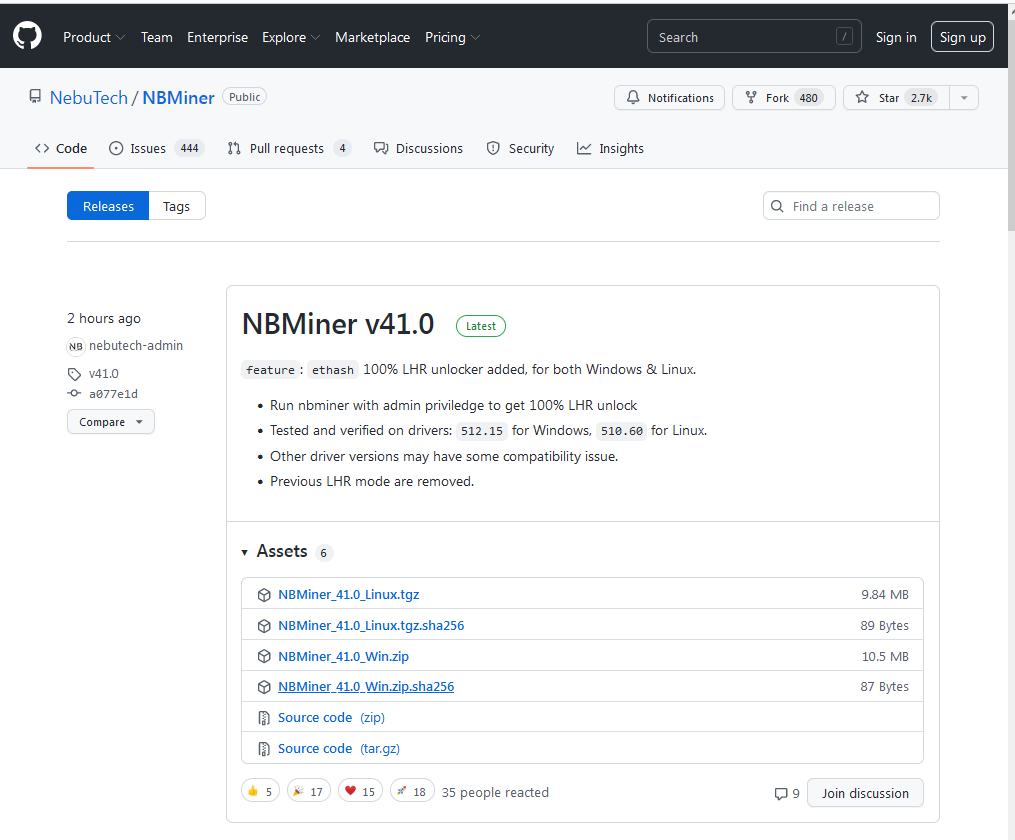
Task: Click Join discussion
Action: 864,792
